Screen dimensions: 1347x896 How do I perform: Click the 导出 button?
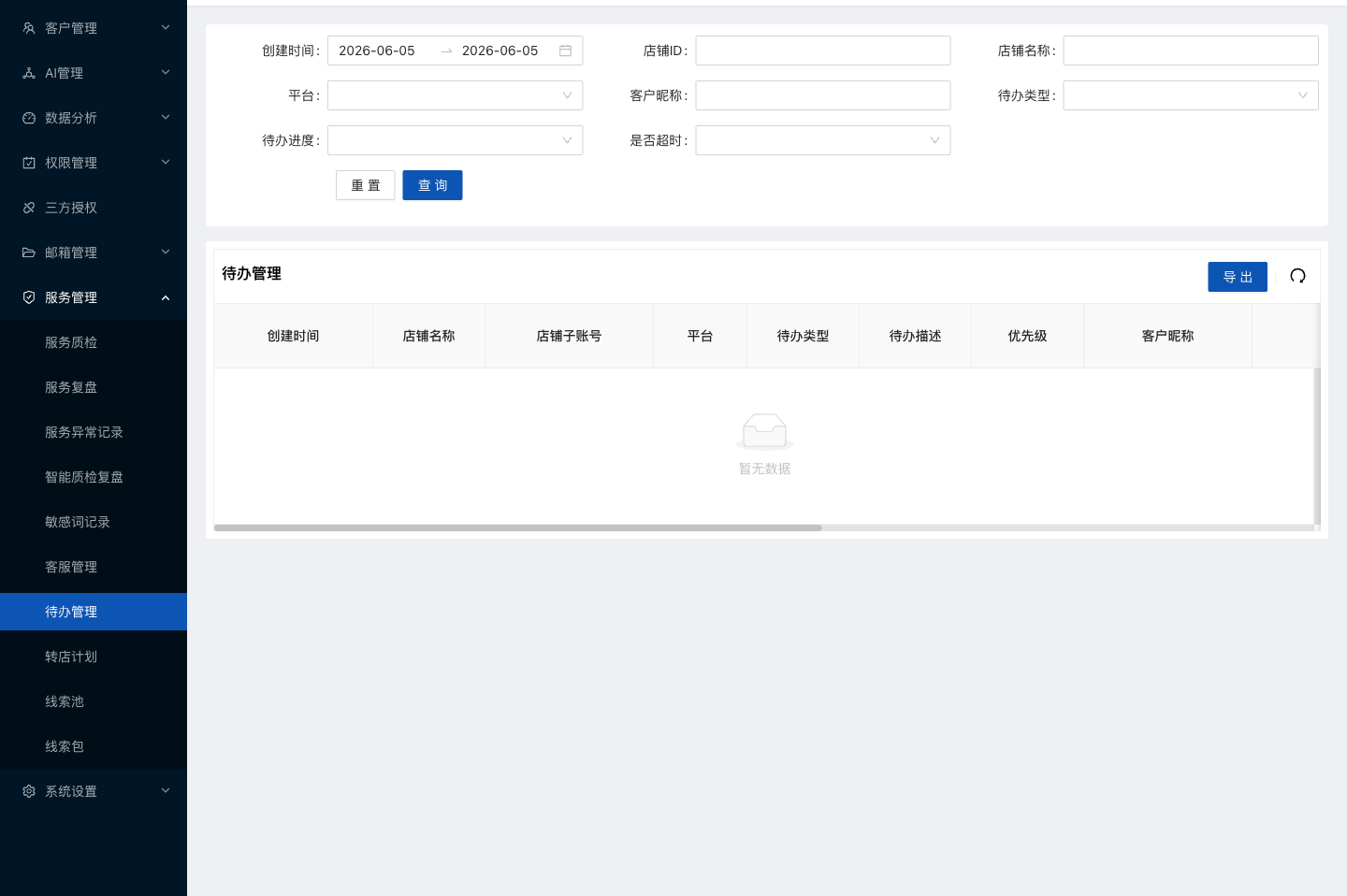tap(1238, 277)
